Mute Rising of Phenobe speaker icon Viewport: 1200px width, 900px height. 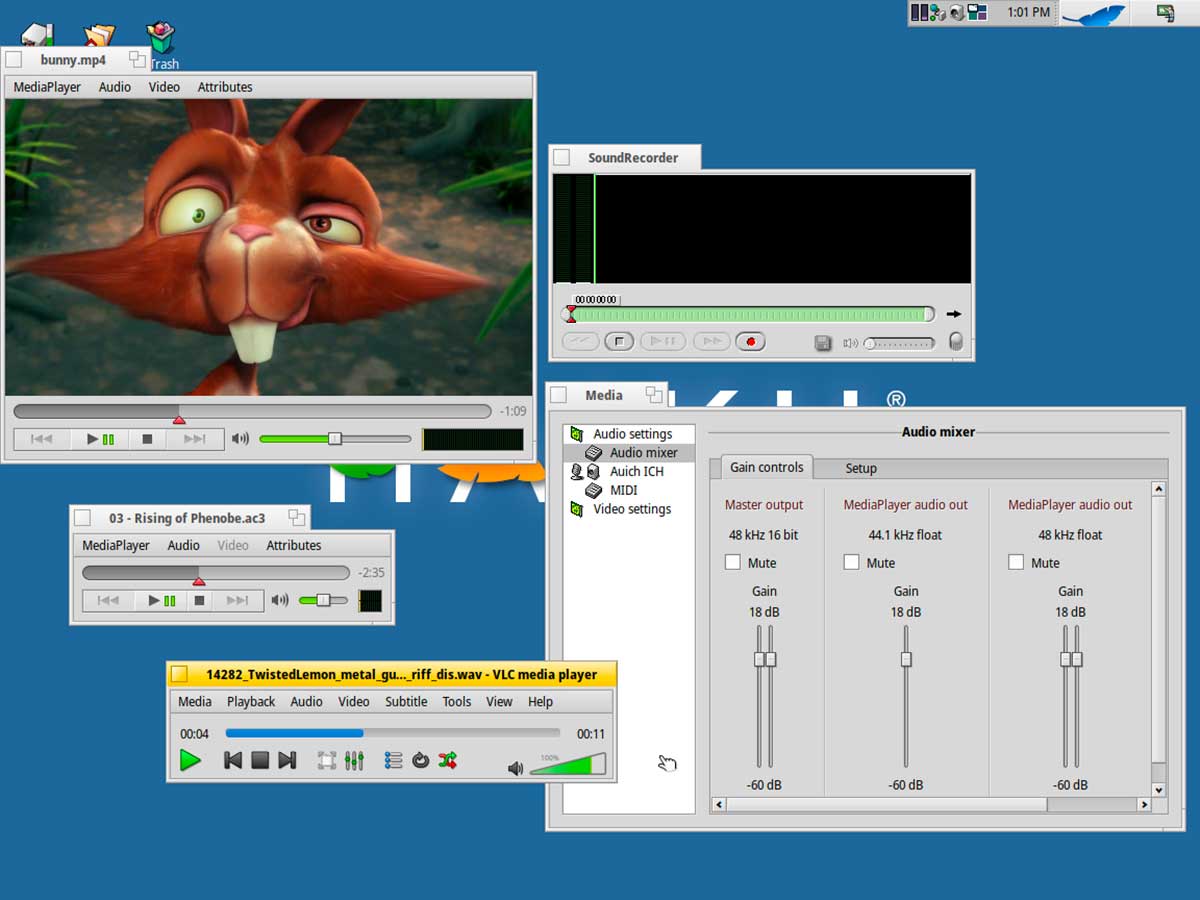coord(280,601)
